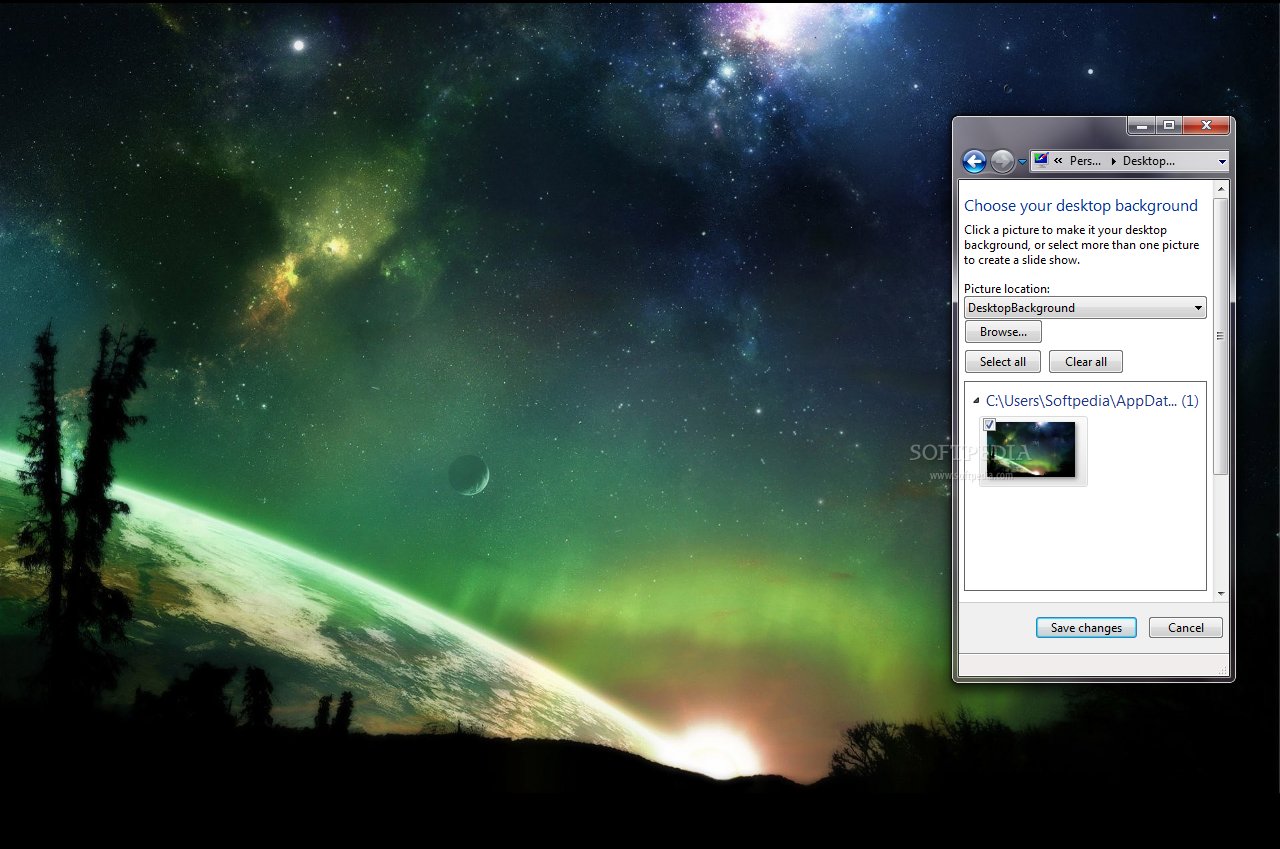Screen dimensions: 1280x849
Task: Click the greyed Forward arrow button
Action: [1002, 161]
